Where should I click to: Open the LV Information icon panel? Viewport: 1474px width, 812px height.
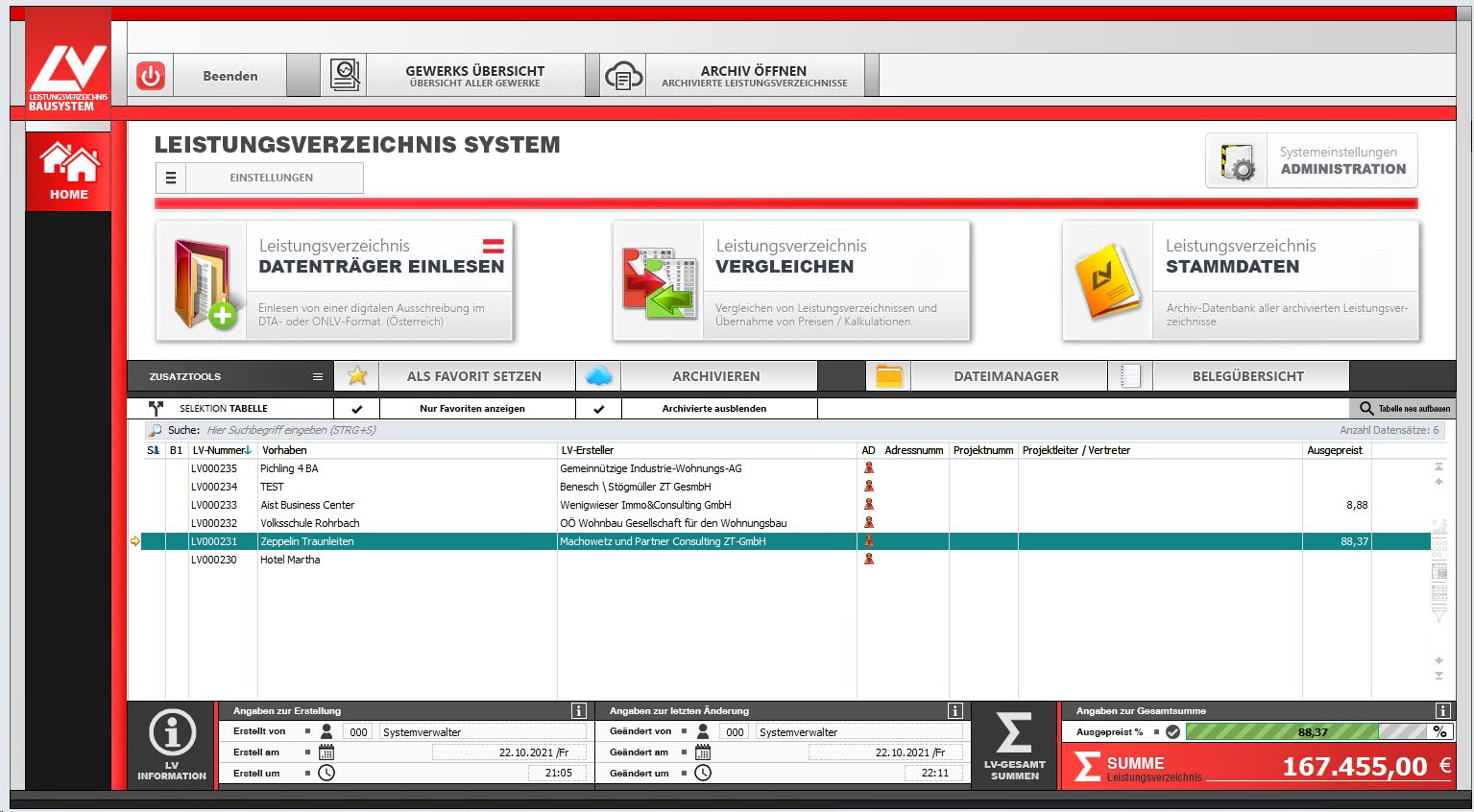172,746
